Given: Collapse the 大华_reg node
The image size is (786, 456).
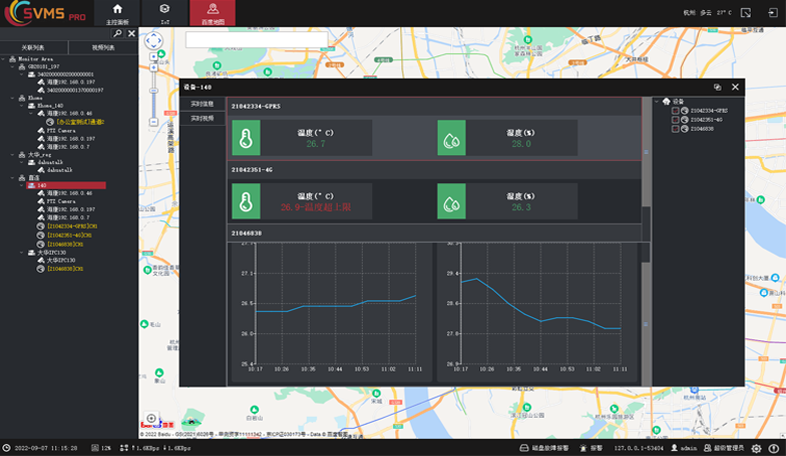Looking at the screenshot, I should 13,154.
